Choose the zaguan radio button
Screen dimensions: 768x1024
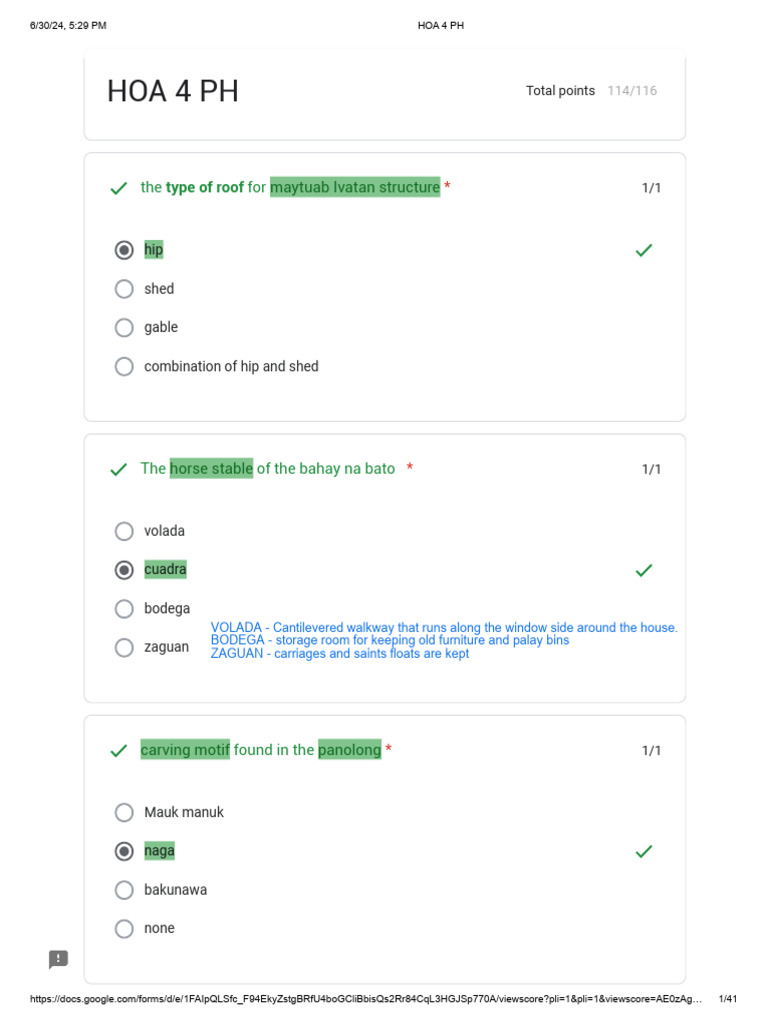(x=124, y=647)
